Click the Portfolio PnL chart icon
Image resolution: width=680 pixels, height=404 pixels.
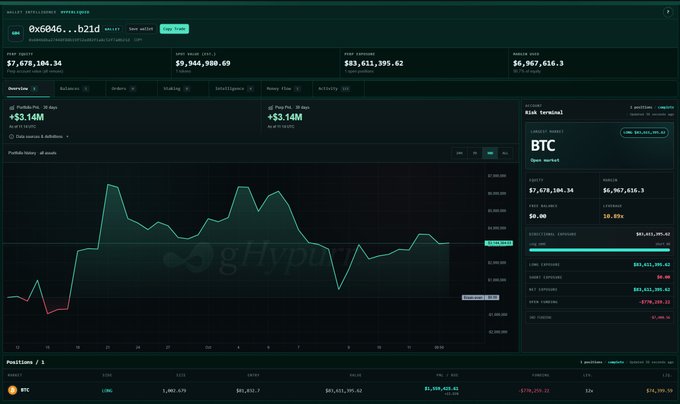tap(12, 108)
